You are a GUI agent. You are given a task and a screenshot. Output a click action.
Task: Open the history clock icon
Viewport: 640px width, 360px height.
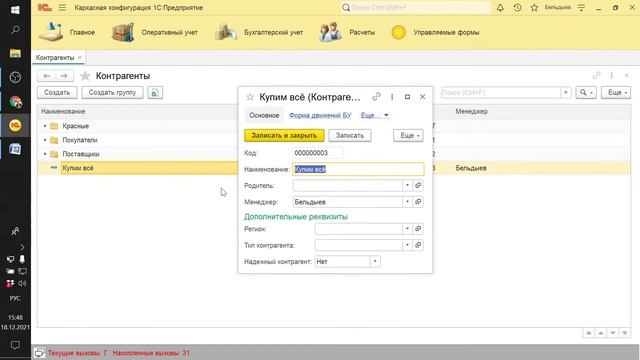(517, 8)
